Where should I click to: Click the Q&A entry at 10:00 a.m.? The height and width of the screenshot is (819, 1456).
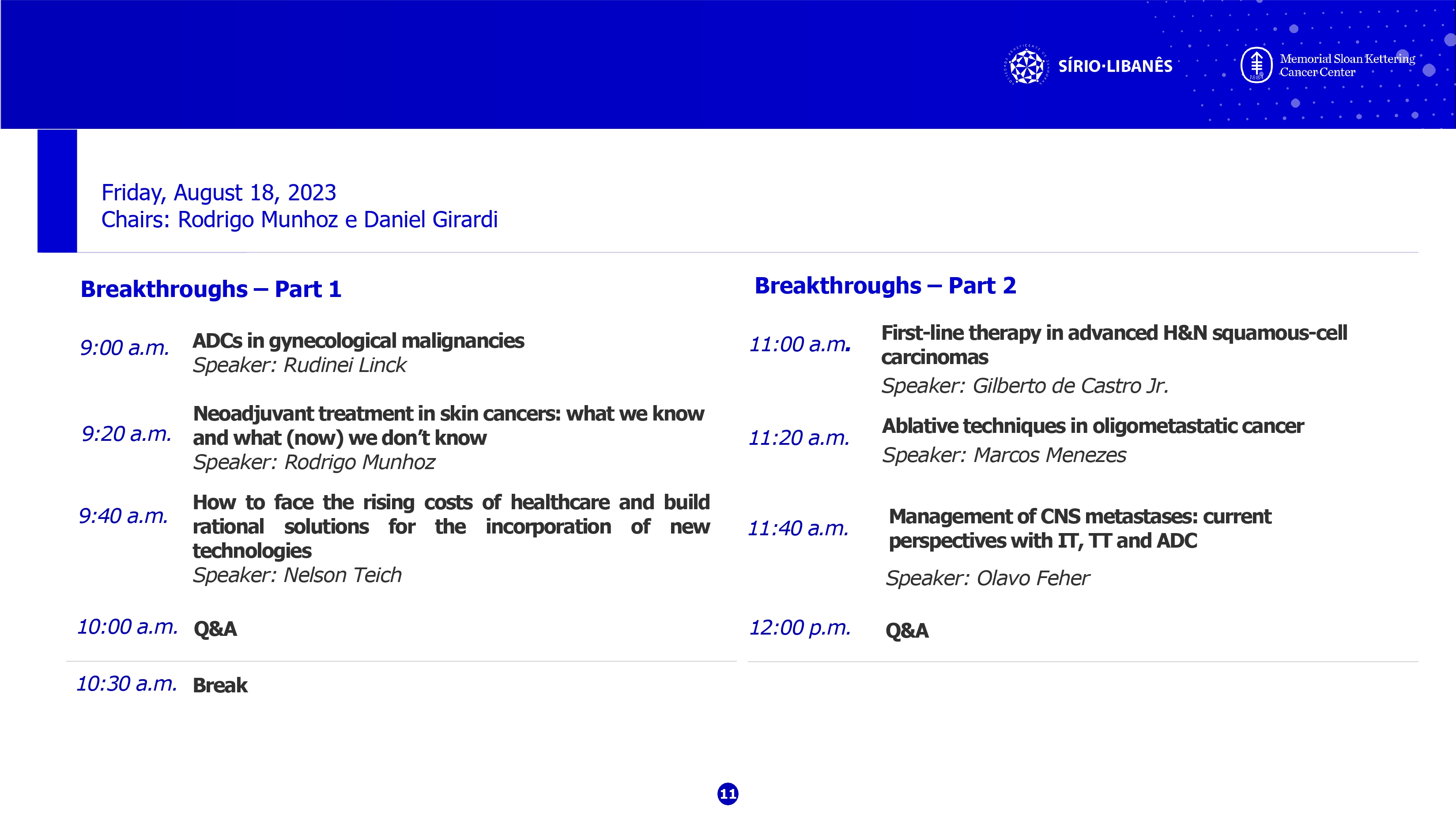click(x=215, y=629)
